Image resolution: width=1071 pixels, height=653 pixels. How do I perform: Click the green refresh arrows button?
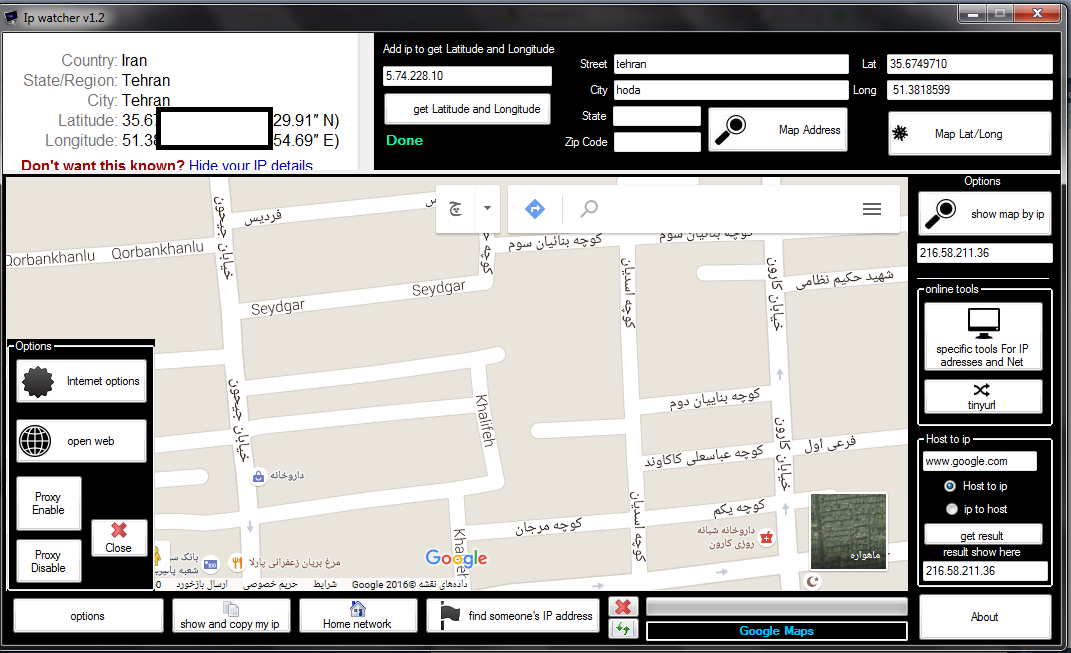[623, 628]
